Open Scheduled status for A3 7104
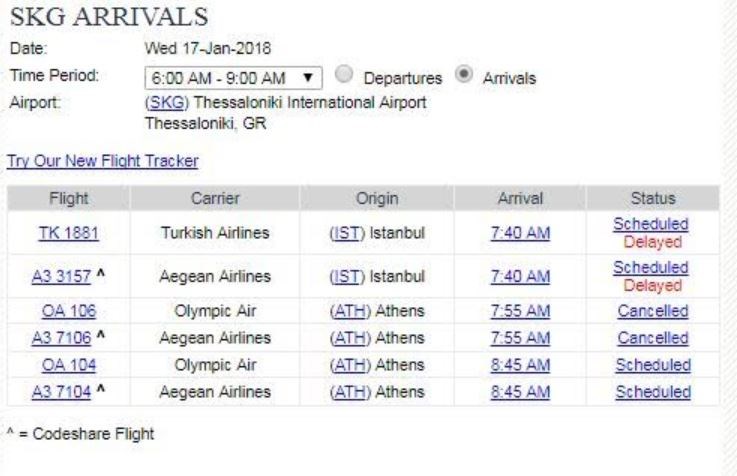Screen dimensions: 737x476 (652, 391)
